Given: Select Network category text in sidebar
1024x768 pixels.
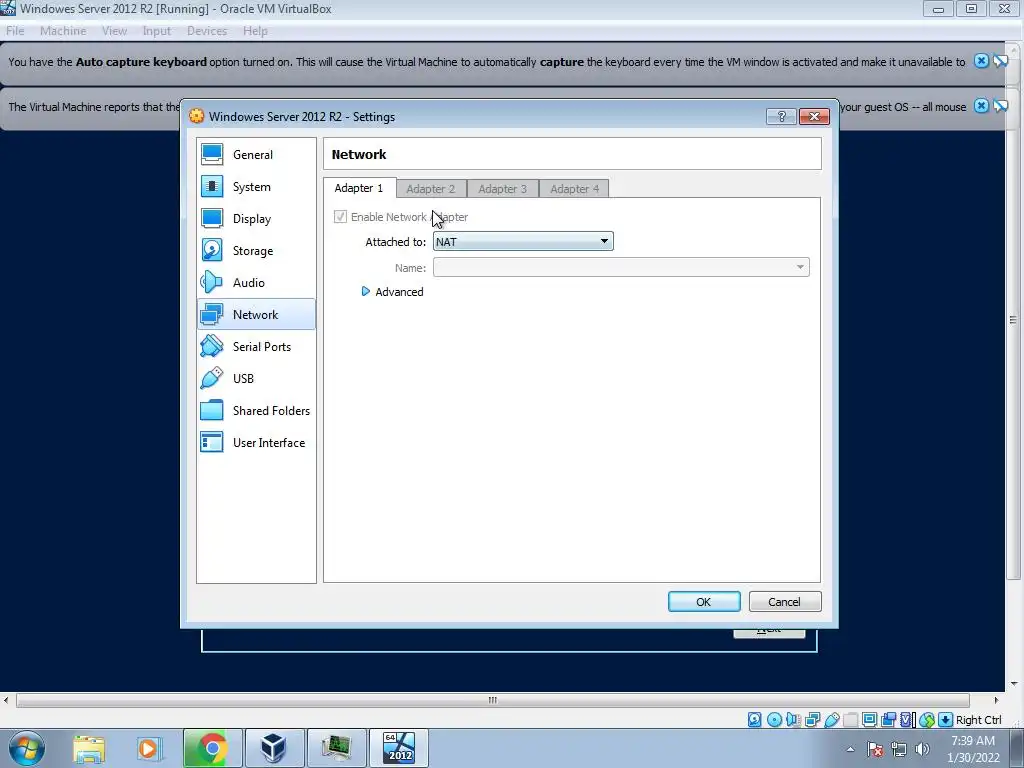Looking at the screenshot, I should 255,315.
